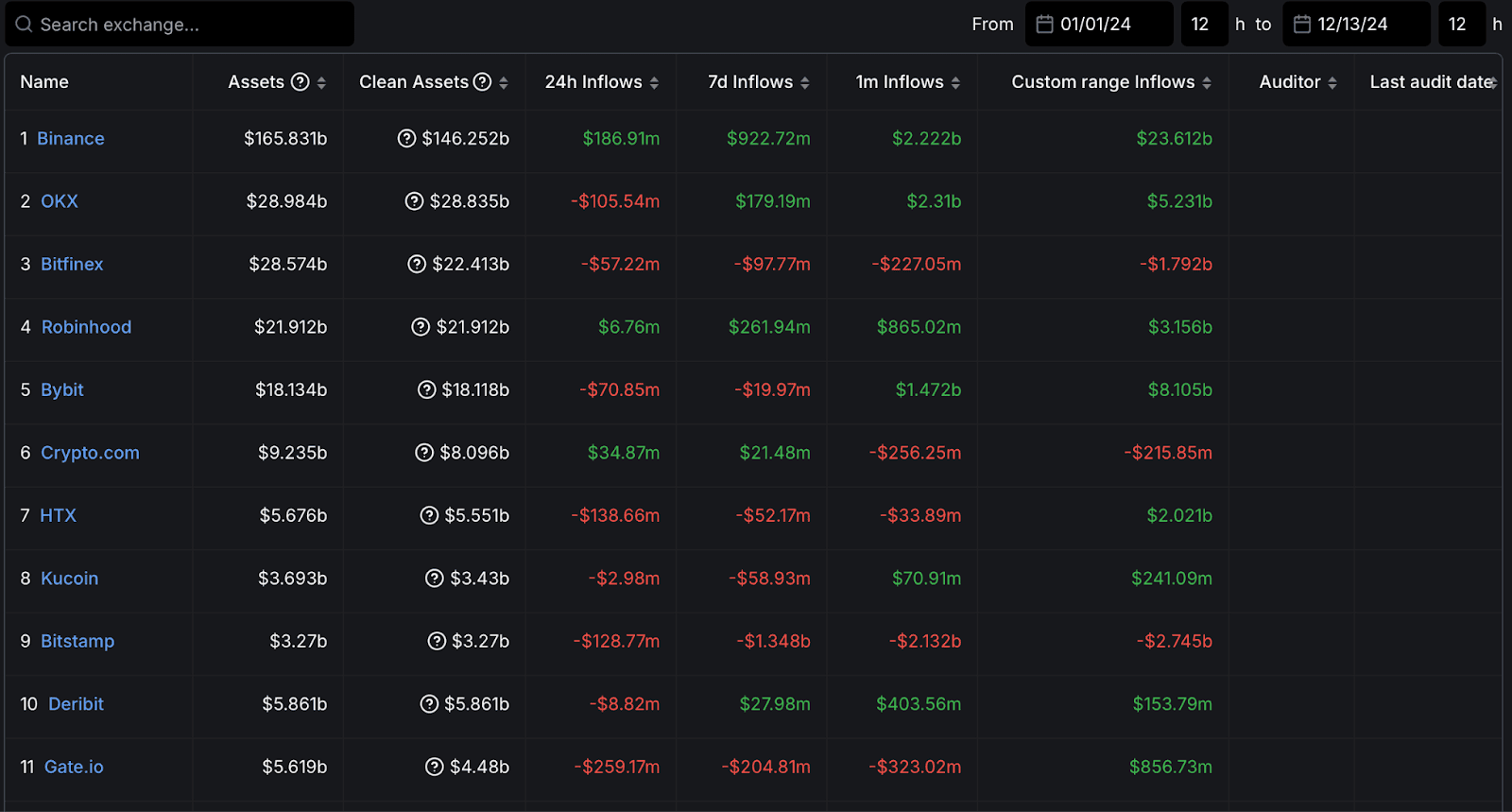Click the Clean Assets header help icon

tap(482, 82)
